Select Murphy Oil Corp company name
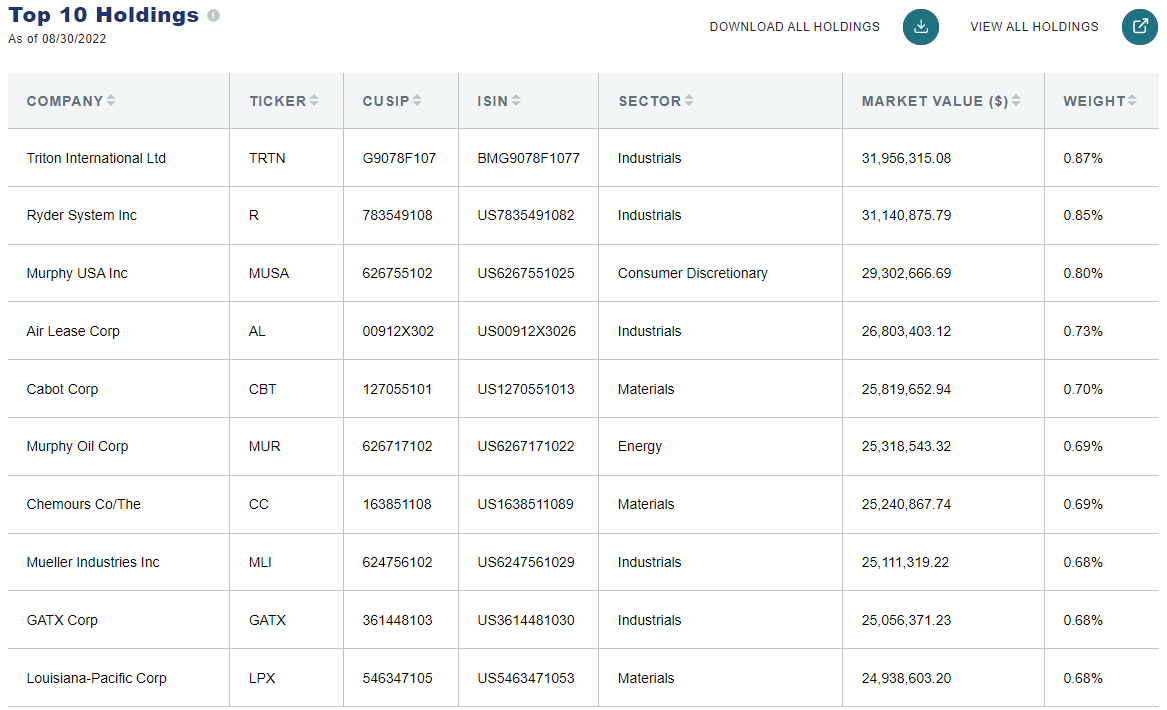 [77, 447]
